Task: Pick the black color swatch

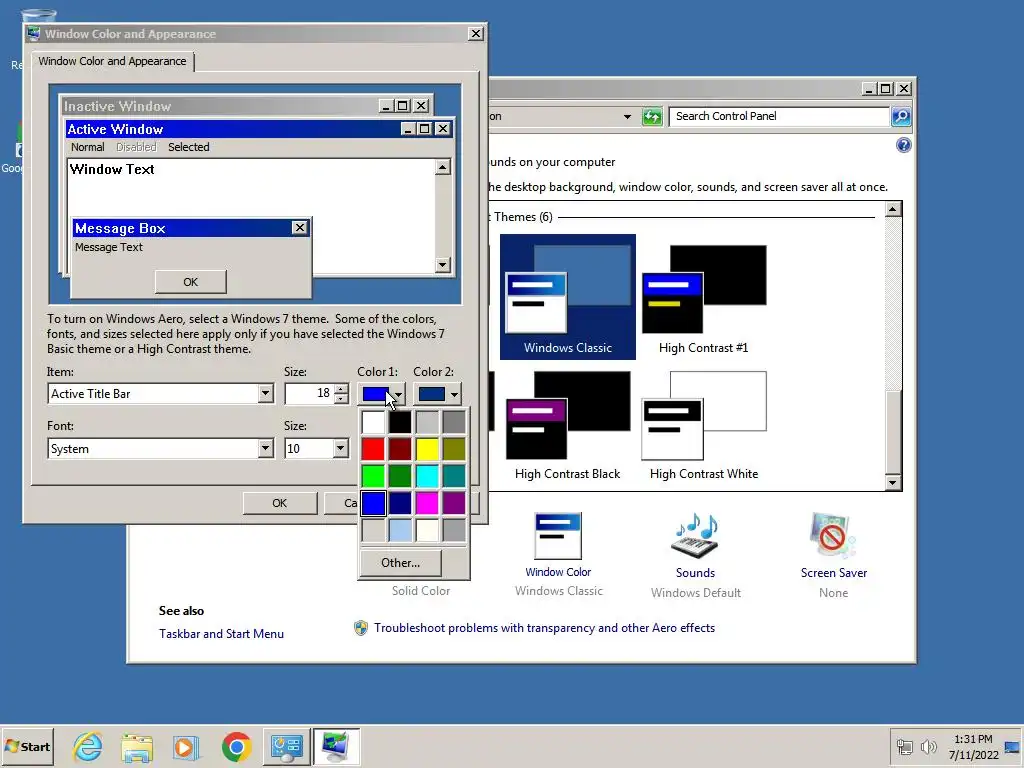Action: pyautogui.click(x=400, y=422)
